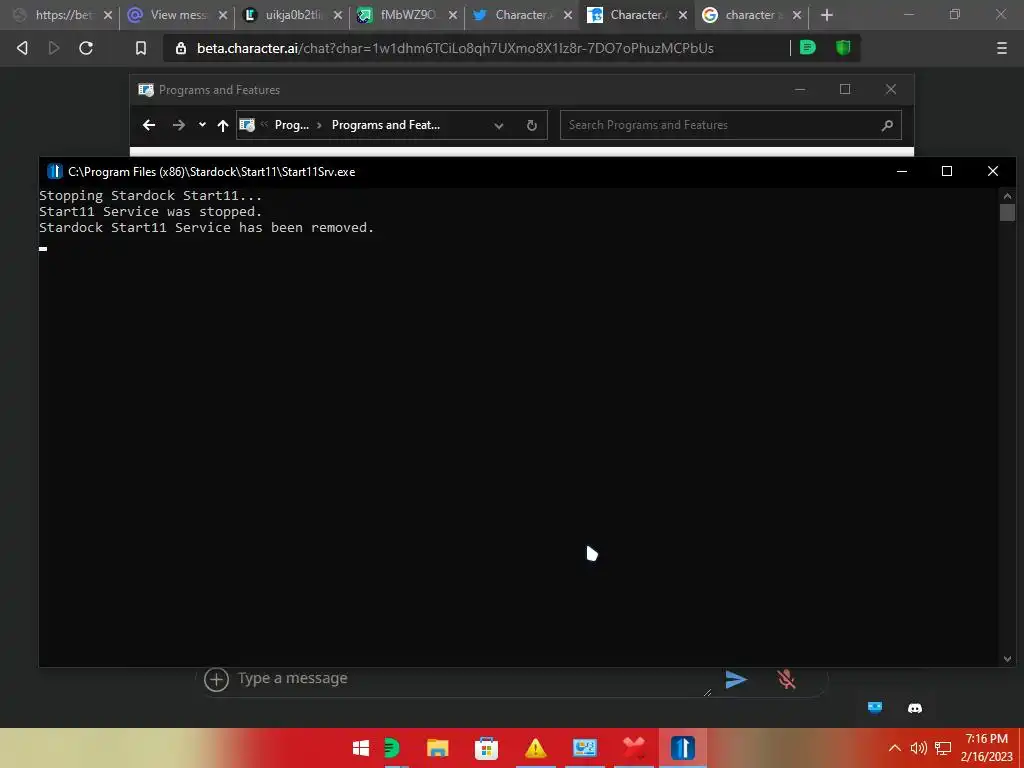
Task: Click the plus attach button beside message box
Action: (216, 679)
